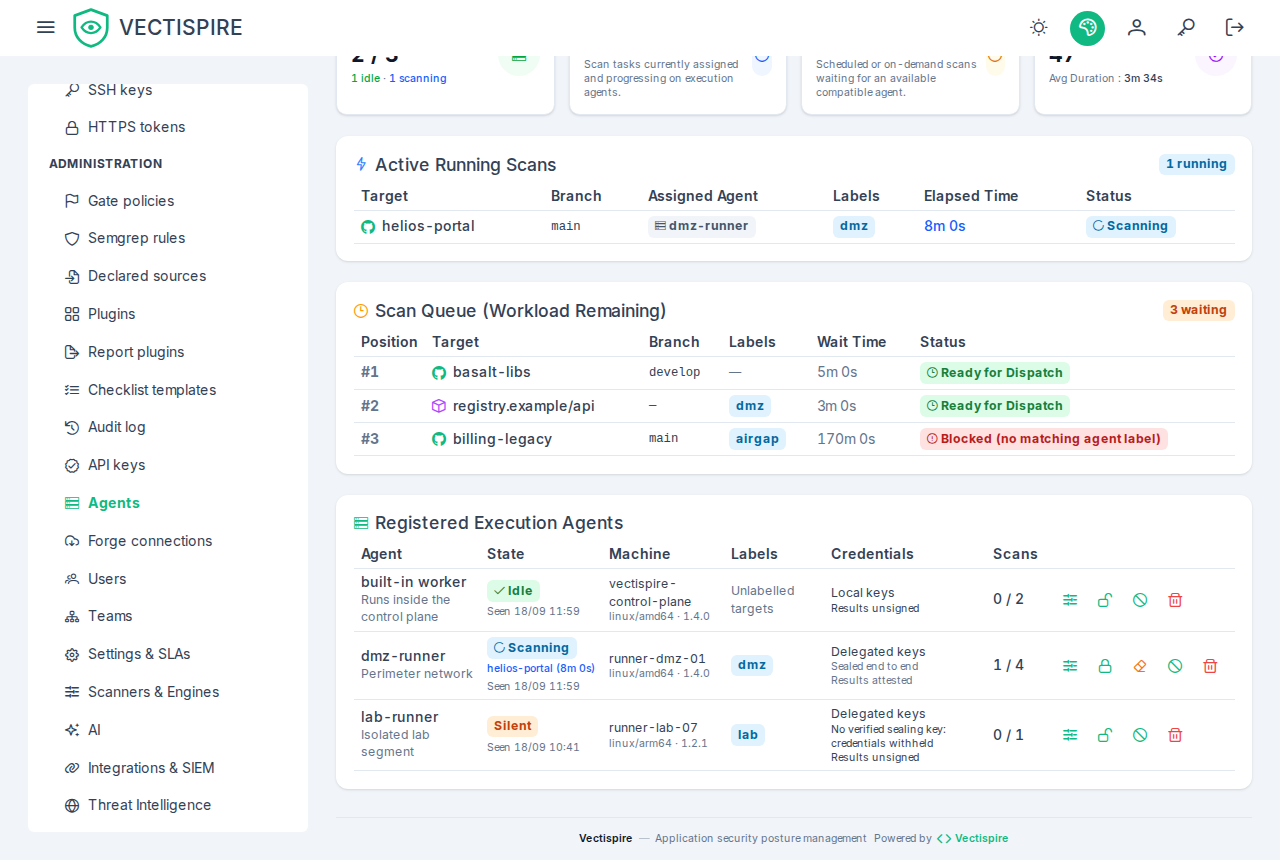This screenshot has width=1280, height=860.
Task: Open settings sliders for built-in worker
Action: point(1070,600)
